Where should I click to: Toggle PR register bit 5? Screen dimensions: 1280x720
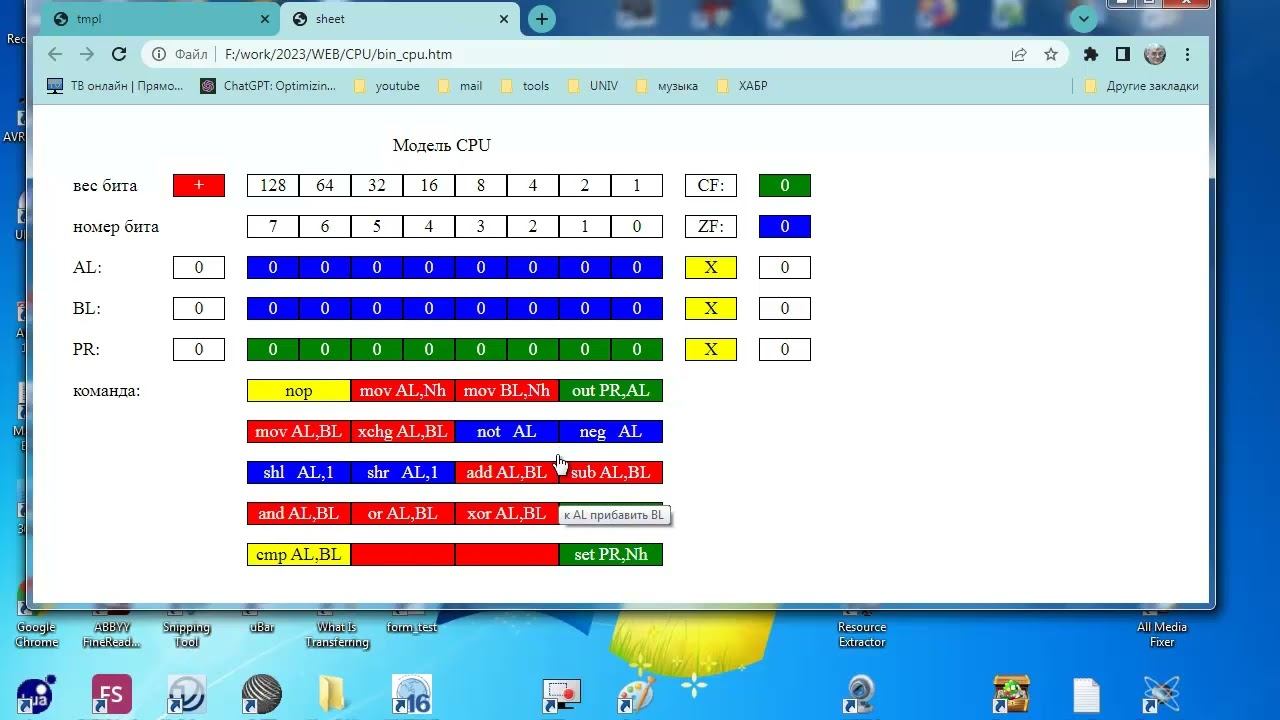coord(377,350)
